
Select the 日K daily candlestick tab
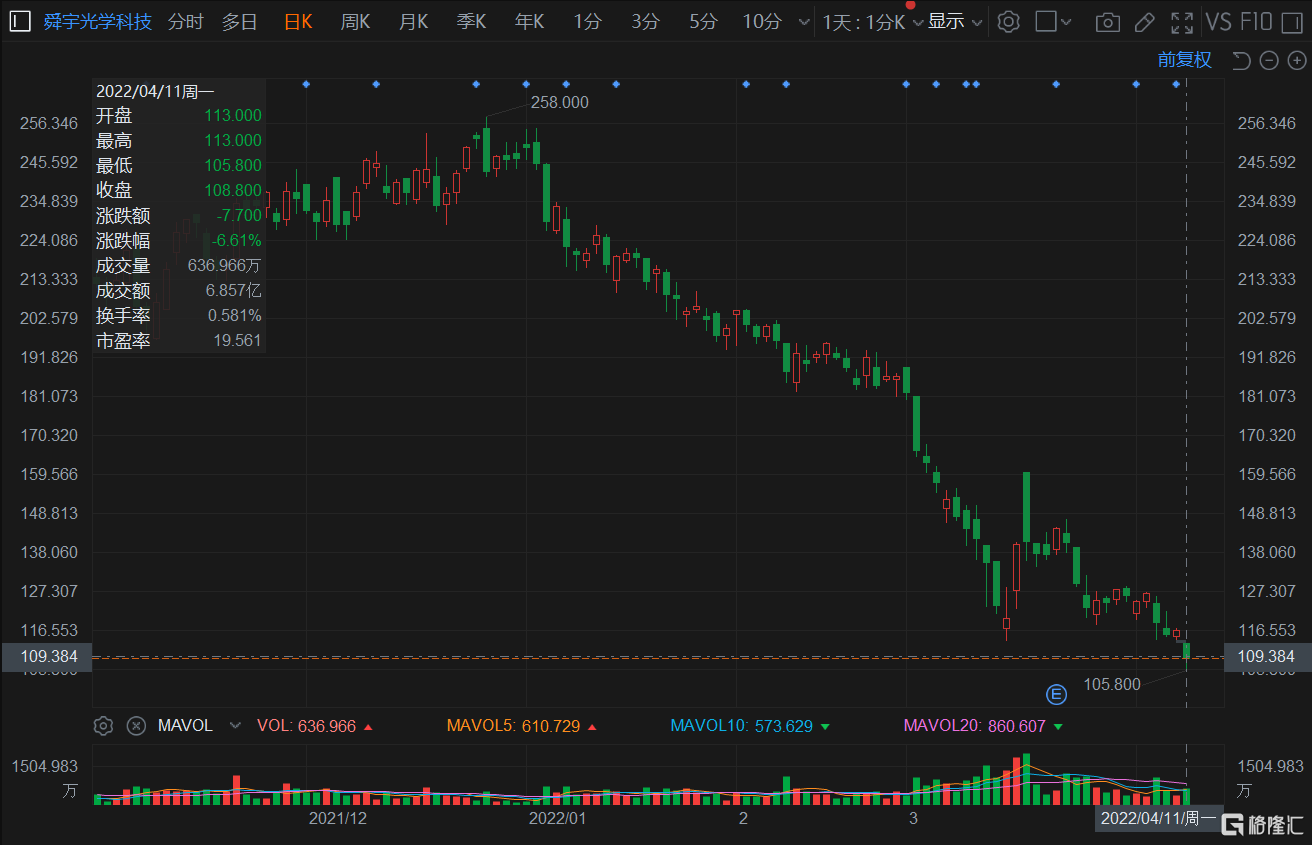point(298,21)
